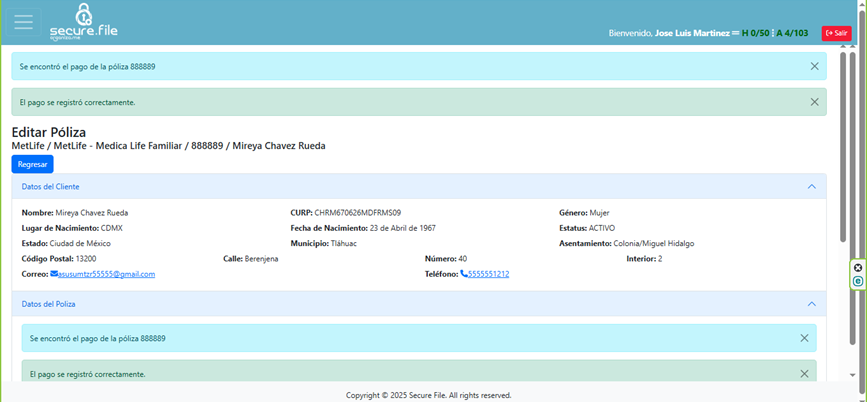Click the Datos del Poliza section header

pyautogui.click(x=48, y=304)
